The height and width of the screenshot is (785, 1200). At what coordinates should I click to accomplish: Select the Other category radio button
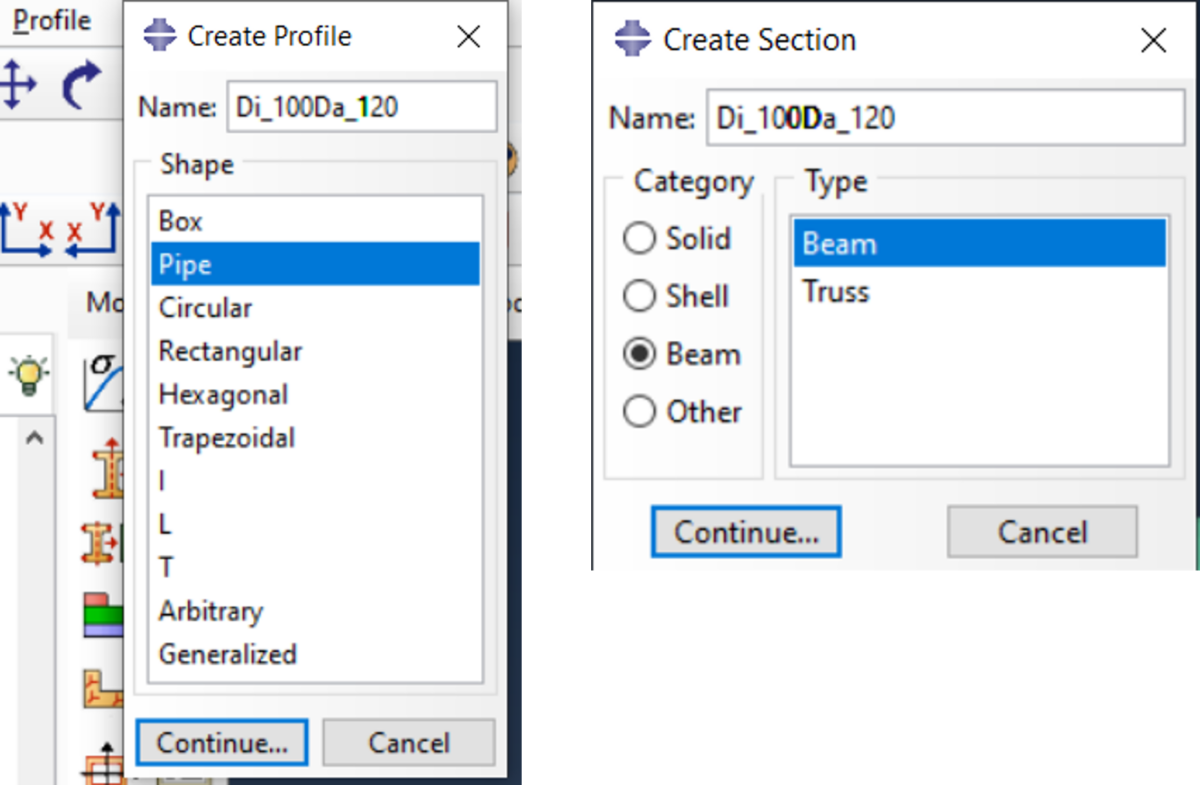point(639,412)
